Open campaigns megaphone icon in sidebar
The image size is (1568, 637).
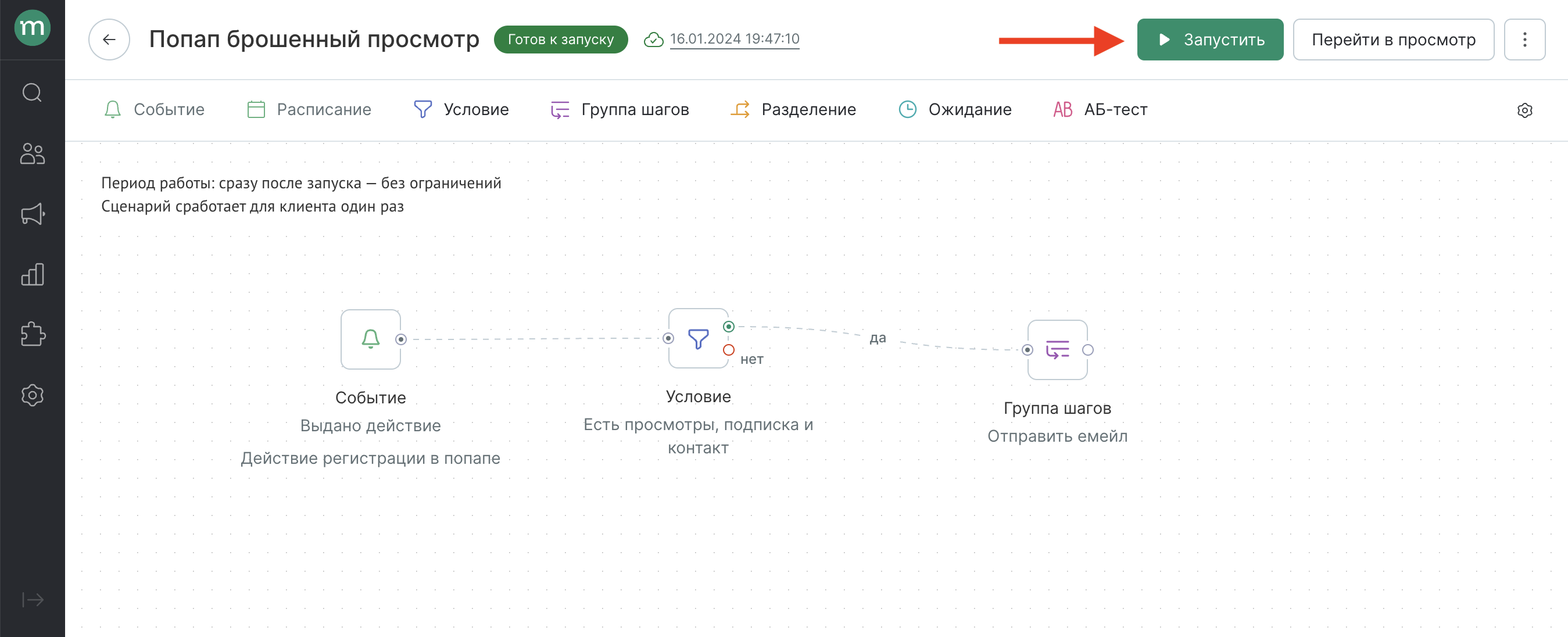pos(33,214)
